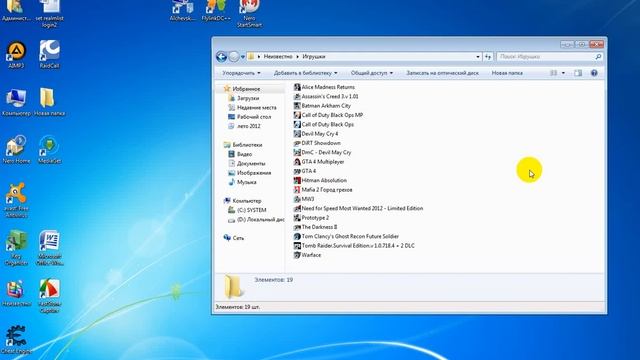Click the Prototype 2 shortcut
This screenshot has height=360, width=640.
point(311,218)
